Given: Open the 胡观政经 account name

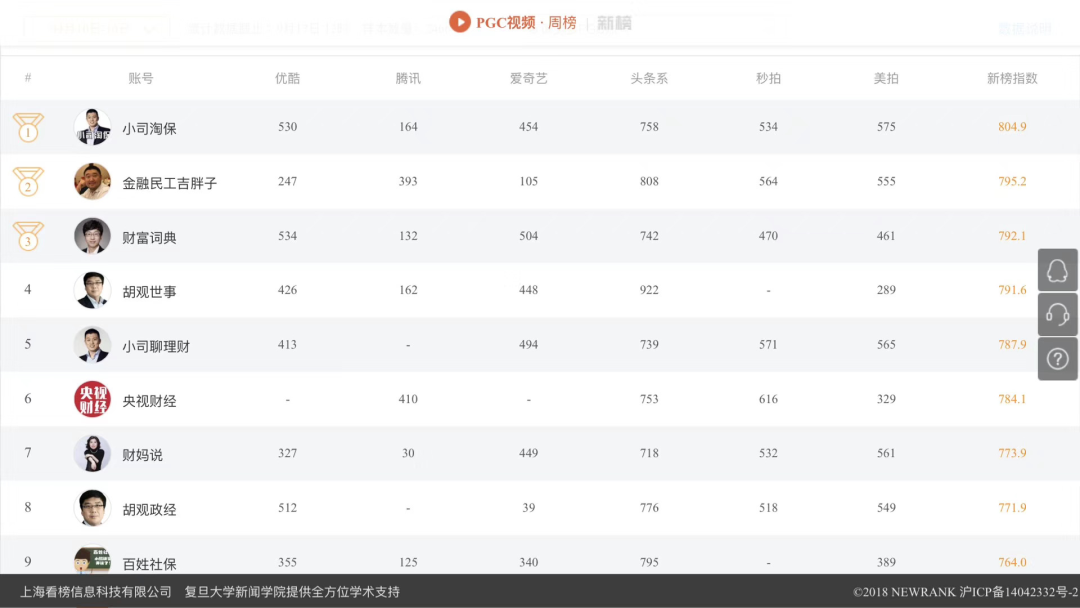Looking at the screenshot, I should [149, 510].
